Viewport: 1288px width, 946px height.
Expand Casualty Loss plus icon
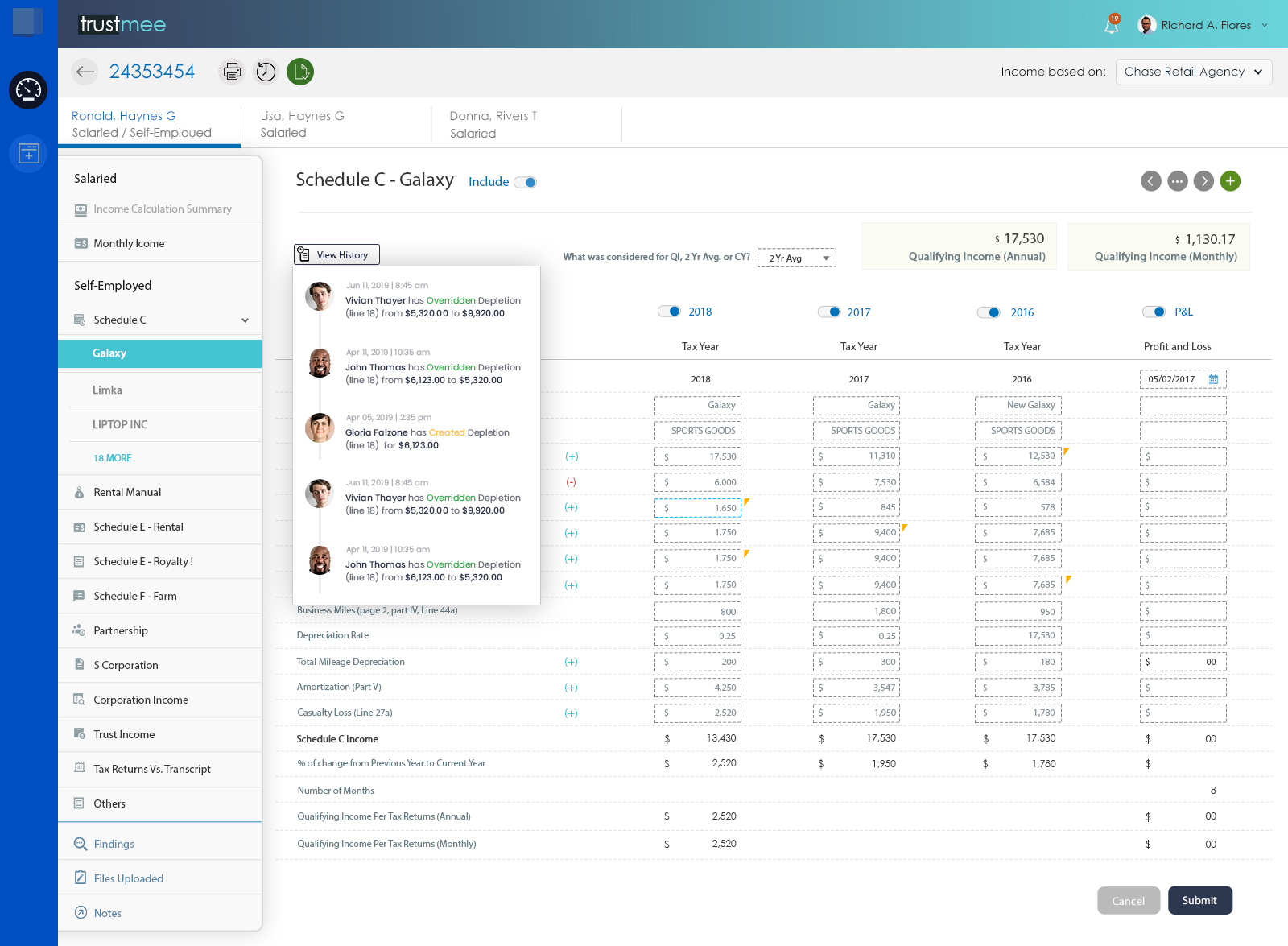571,713
